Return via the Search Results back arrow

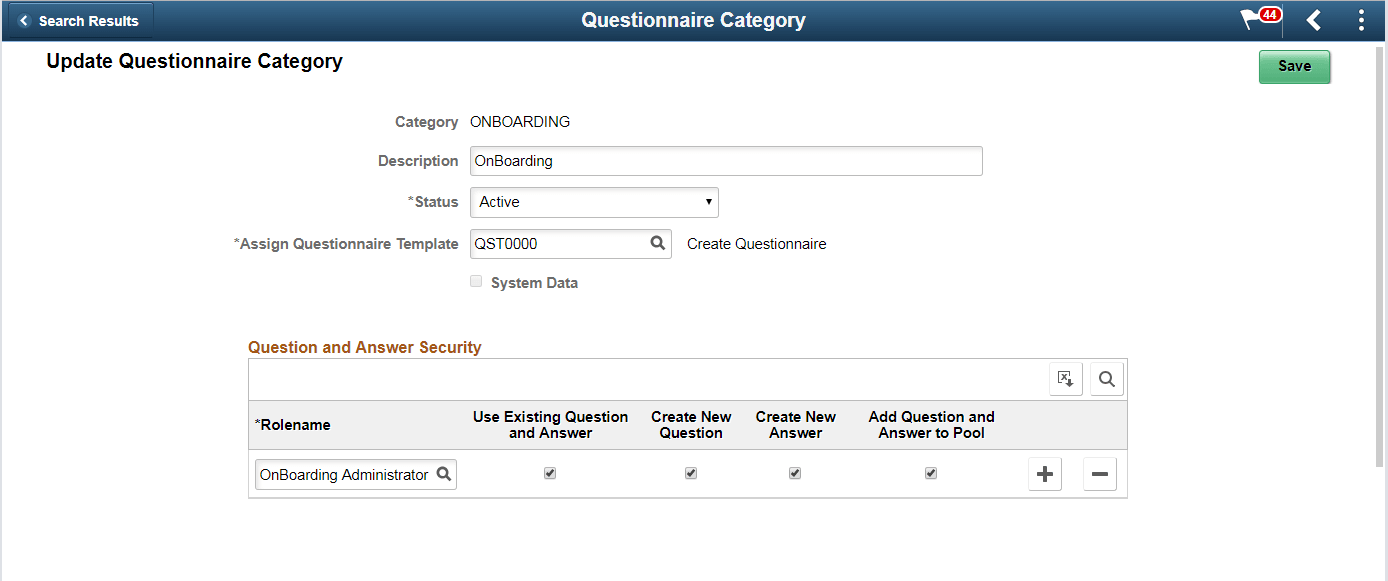(80, 19)
